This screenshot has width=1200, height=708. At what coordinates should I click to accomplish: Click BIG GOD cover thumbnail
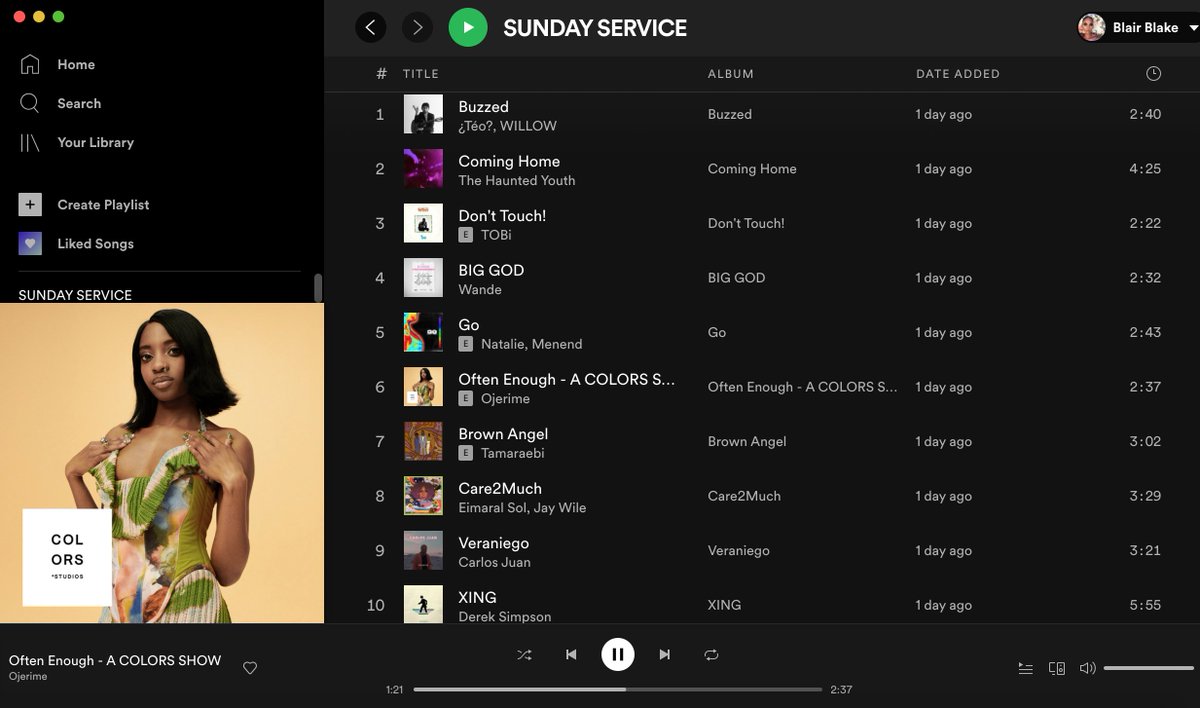pos(423,278)
